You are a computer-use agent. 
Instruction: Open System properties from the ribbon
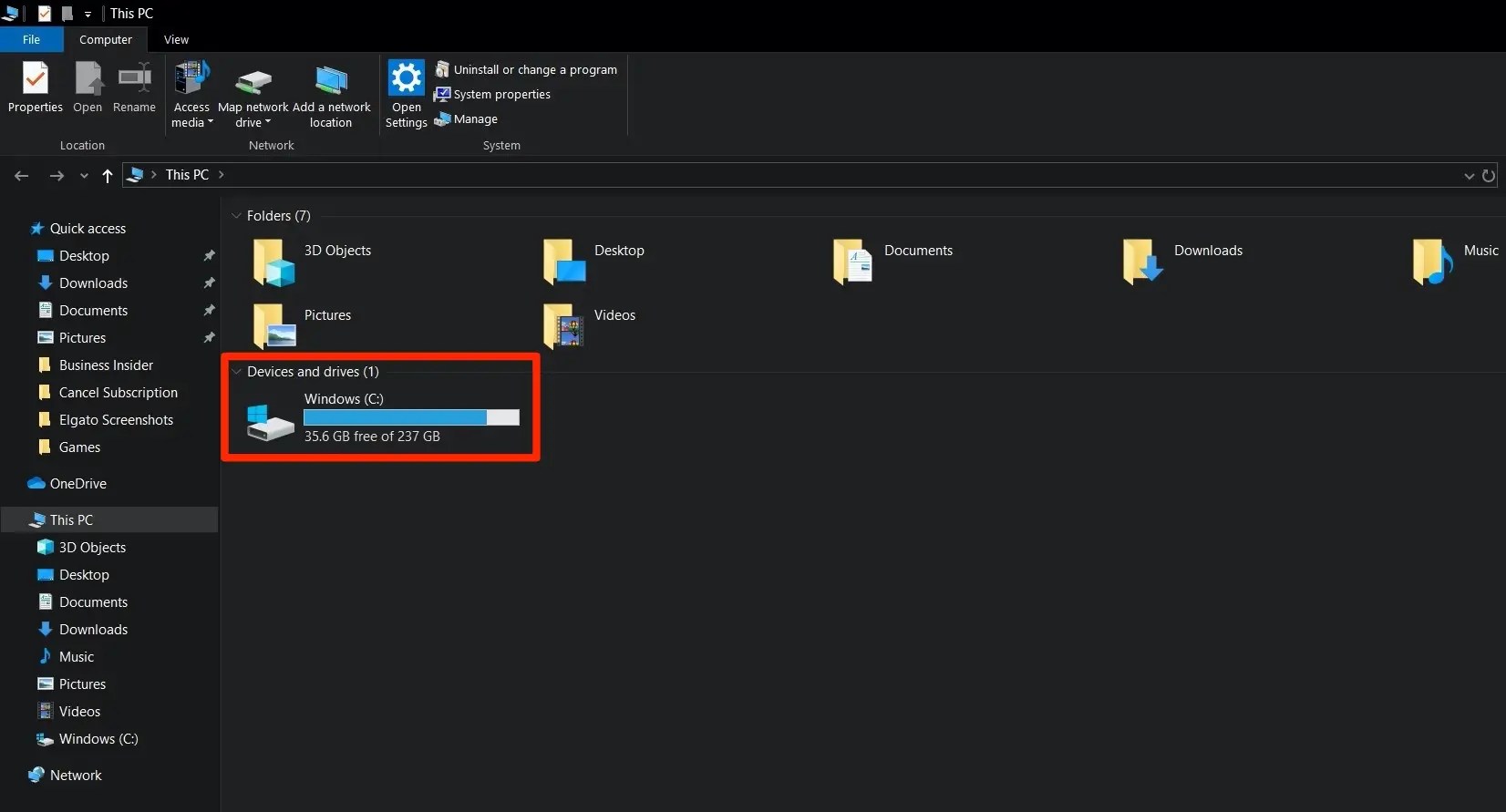coord(492,94)
